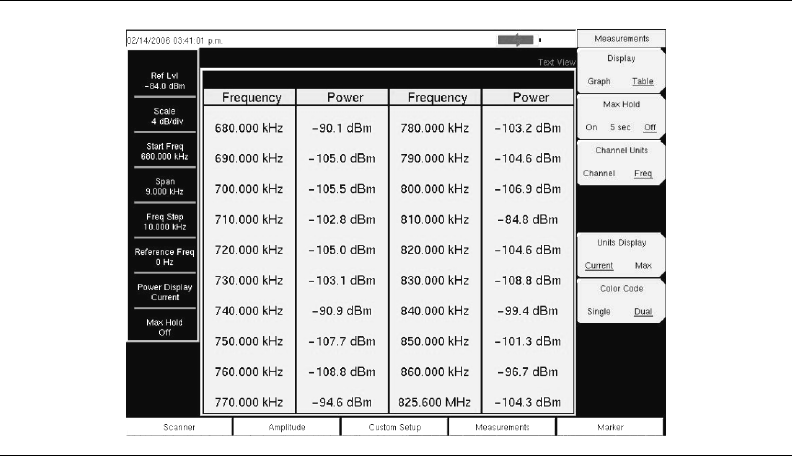Screen dimensions: 792x456
Task: Click the Text View label
Action: pyautogui.click(x=556, y=62)
